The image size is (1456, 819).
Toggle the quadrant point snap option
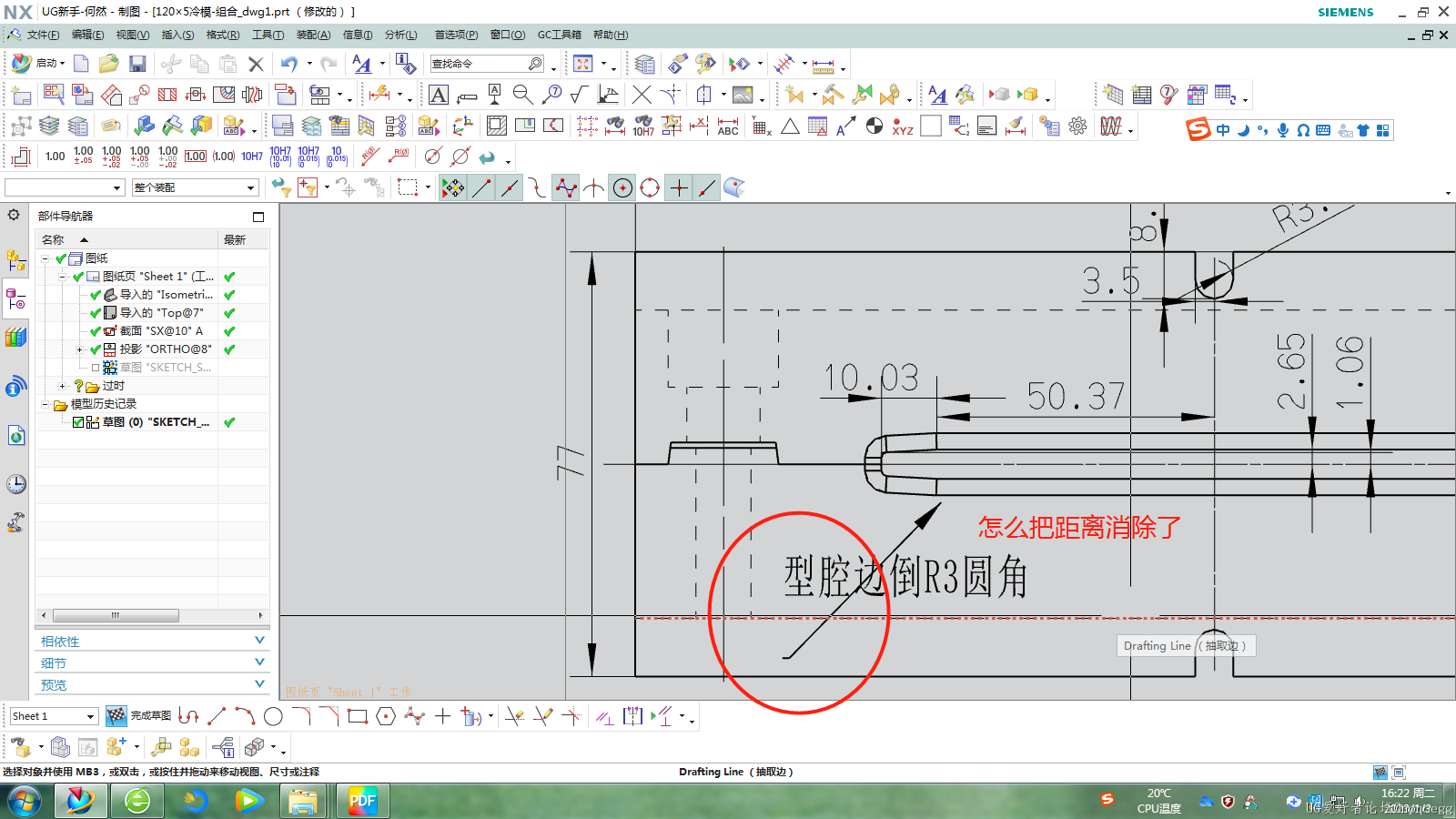coord(650,187)
